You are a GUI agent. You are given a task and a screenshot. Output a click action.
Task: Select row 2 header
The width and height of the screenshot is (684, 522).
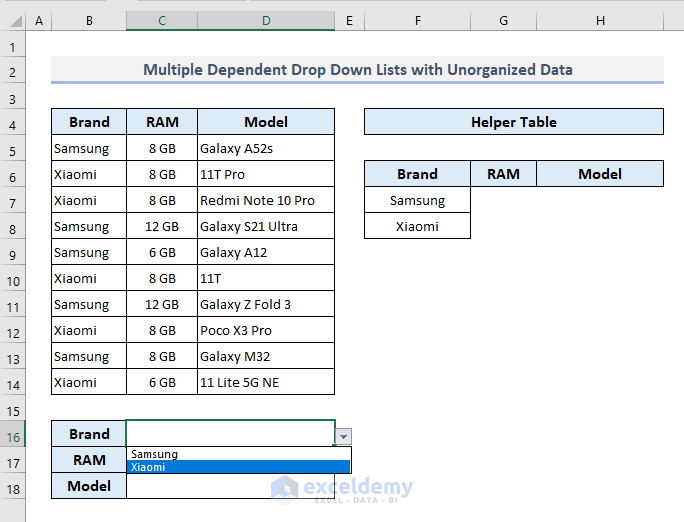point(13,72)
